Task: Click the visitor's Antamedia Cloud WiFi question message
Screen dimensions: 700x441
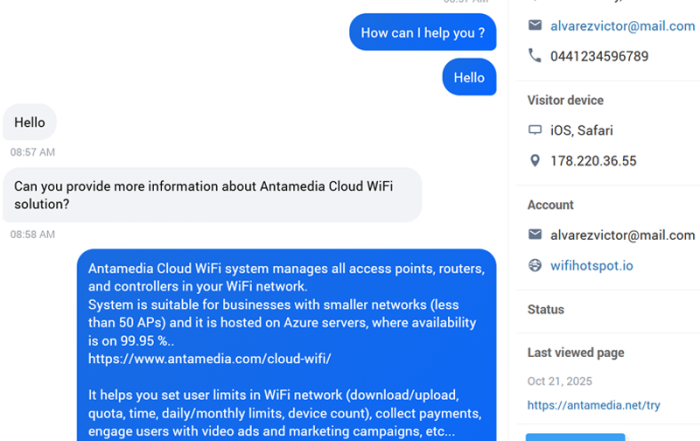Action: 211,194
